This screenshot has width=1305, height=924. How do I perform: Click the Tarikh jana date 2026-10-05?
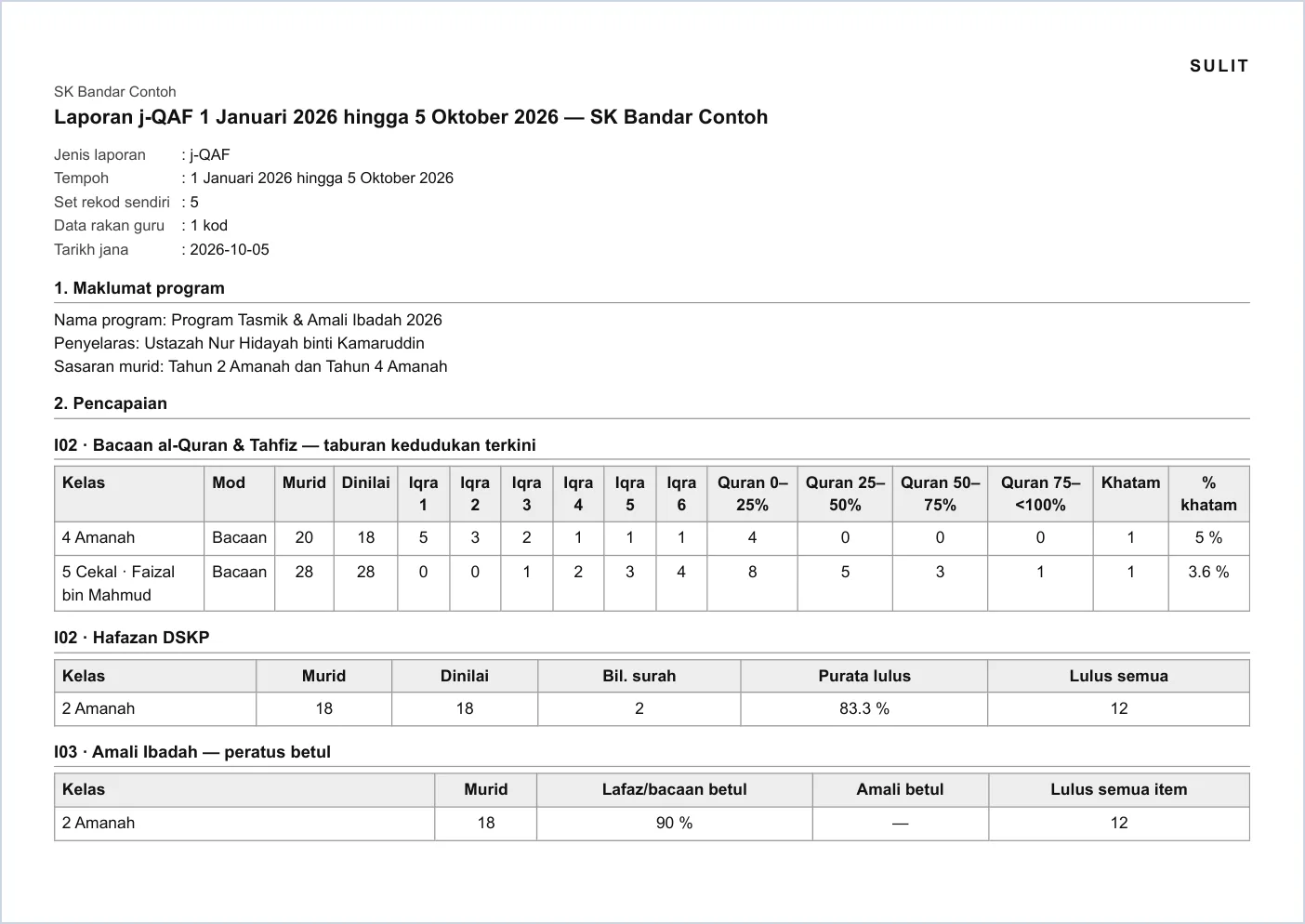(x=230, y=250)
